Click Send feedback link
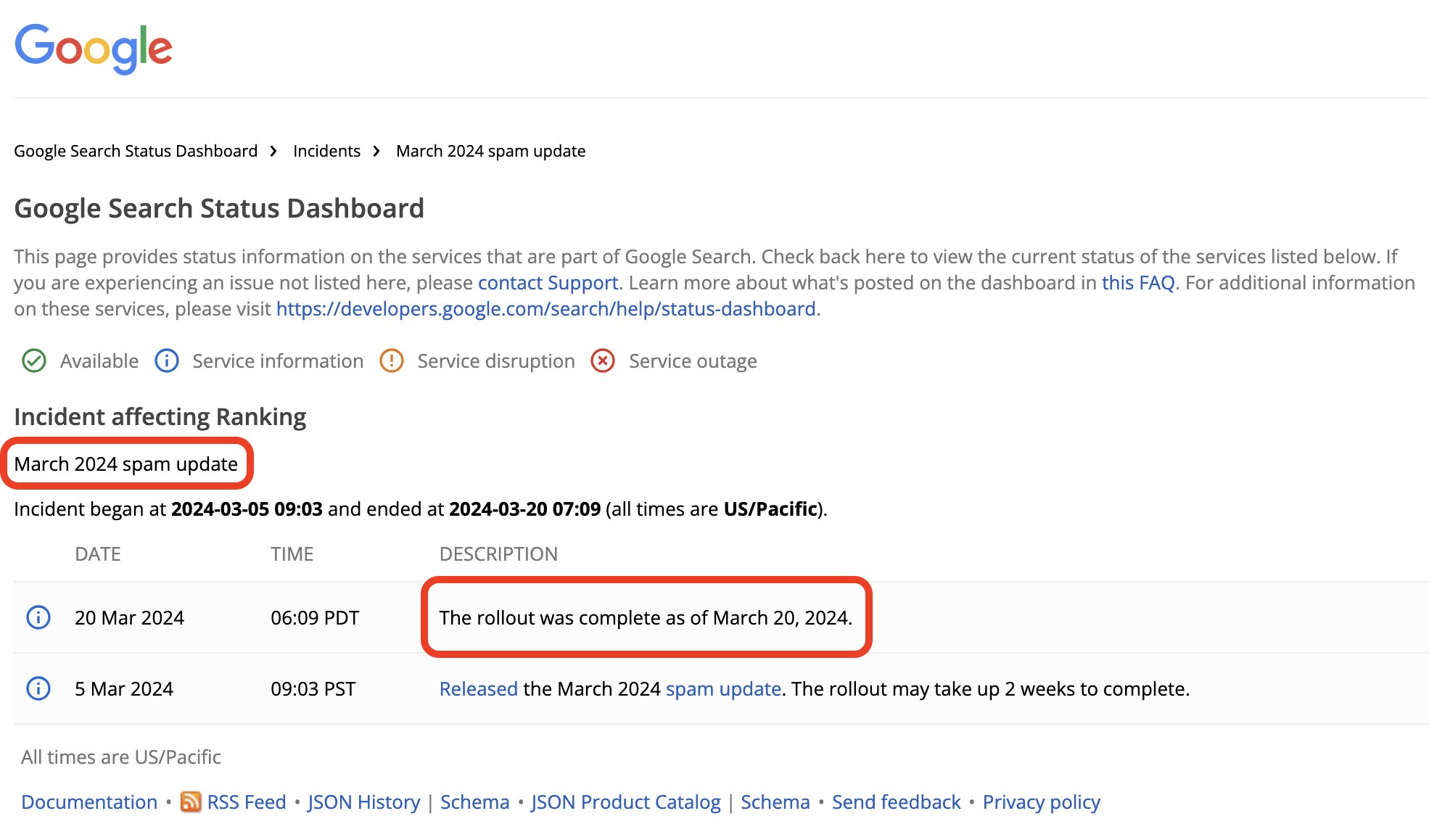 pos(896,802)
